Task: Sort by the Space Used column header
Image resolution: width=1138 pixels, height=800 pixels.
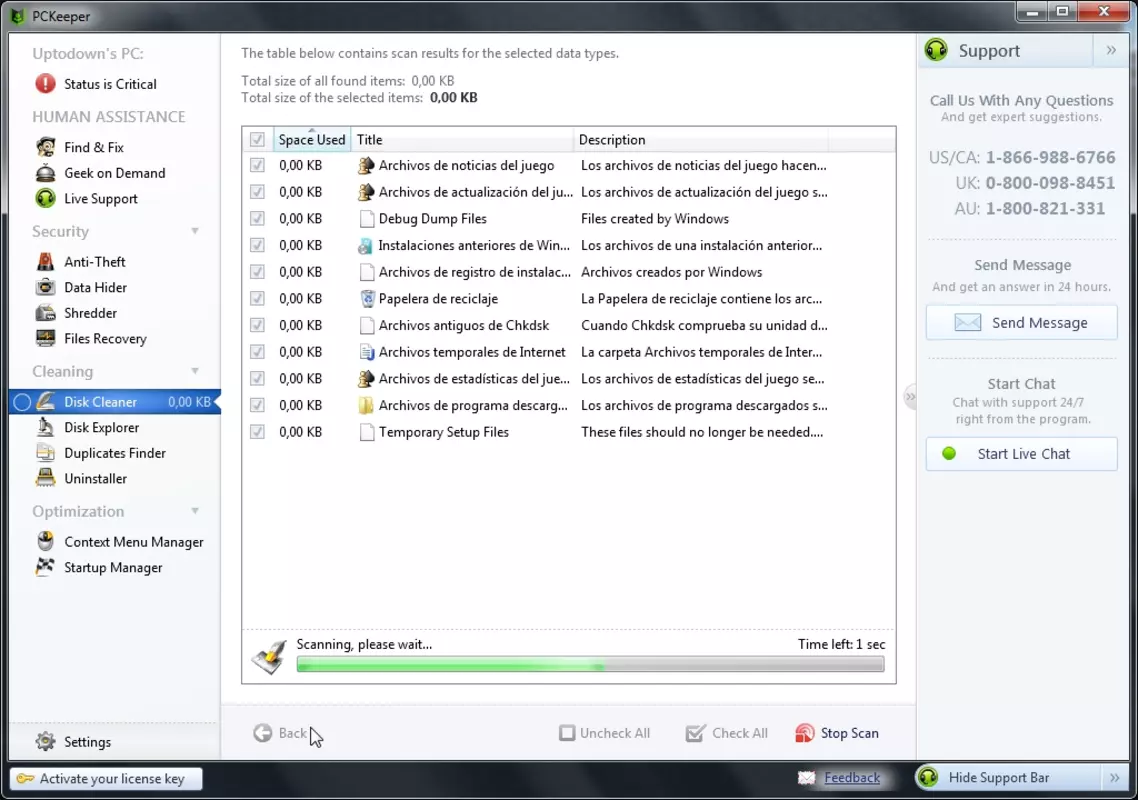Action: click(x=312, y=139)
